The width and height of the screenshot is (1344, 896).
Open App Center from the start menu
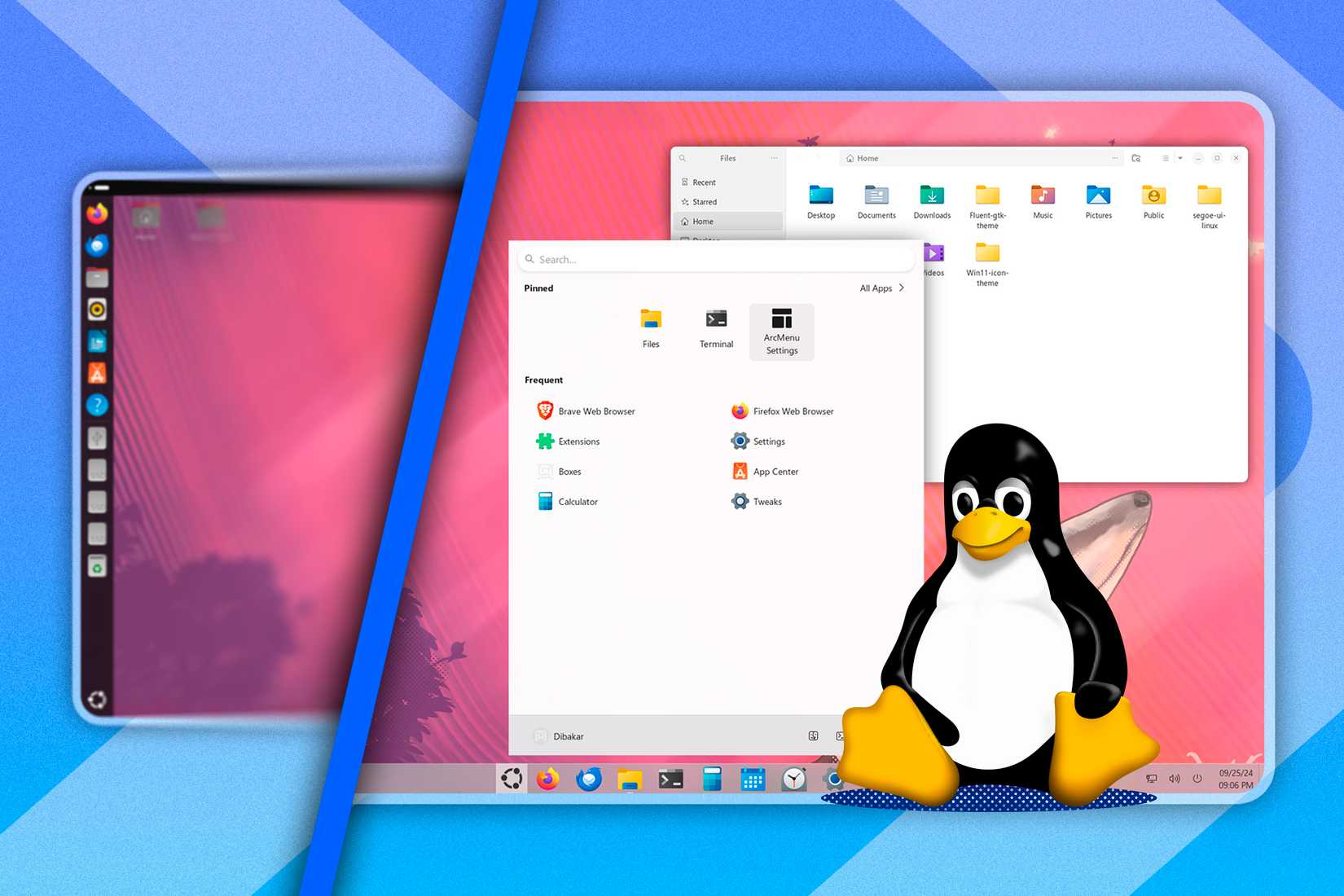775,471
